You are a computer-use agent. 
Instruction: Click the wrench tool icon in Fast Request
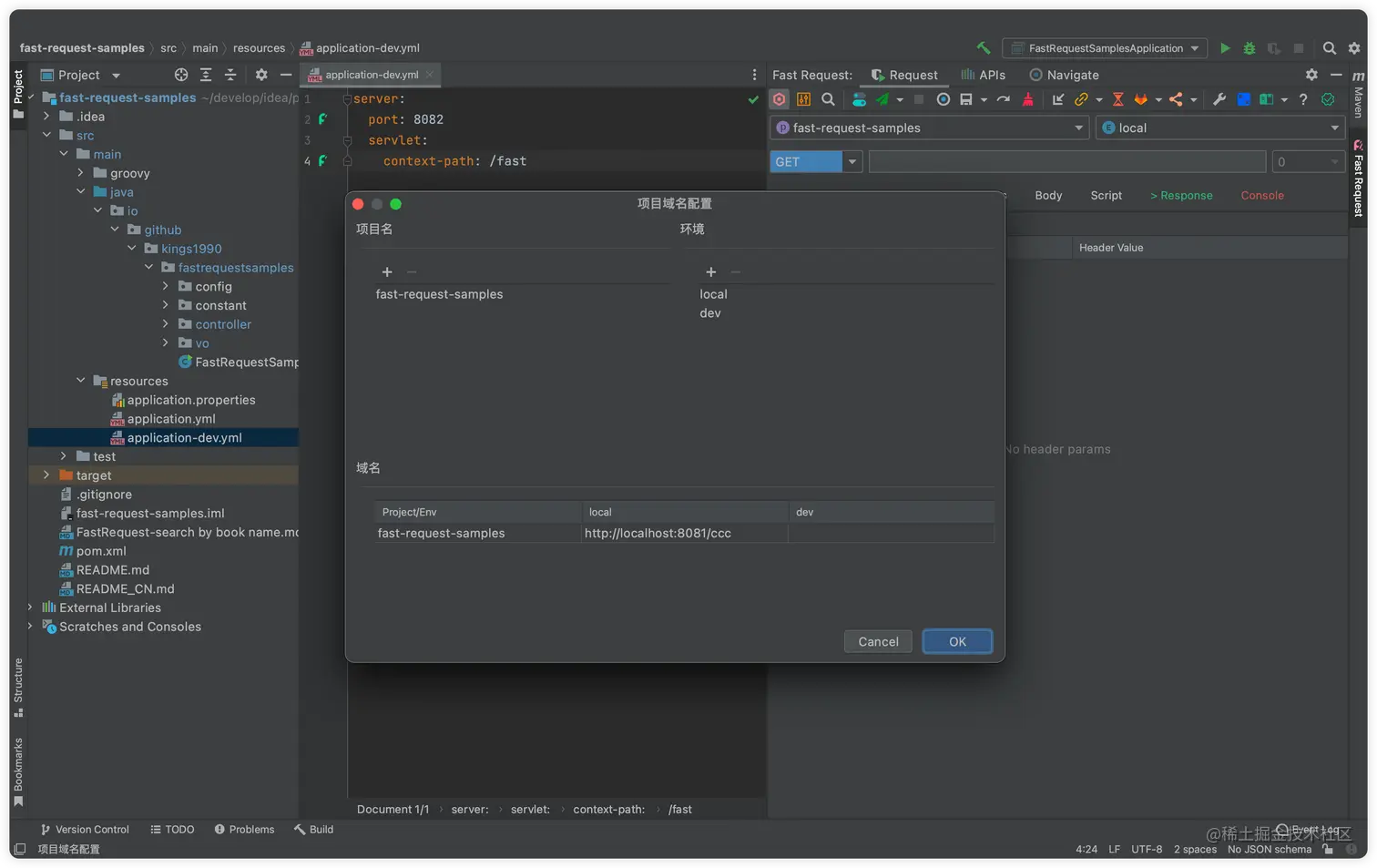(1219, 99)
